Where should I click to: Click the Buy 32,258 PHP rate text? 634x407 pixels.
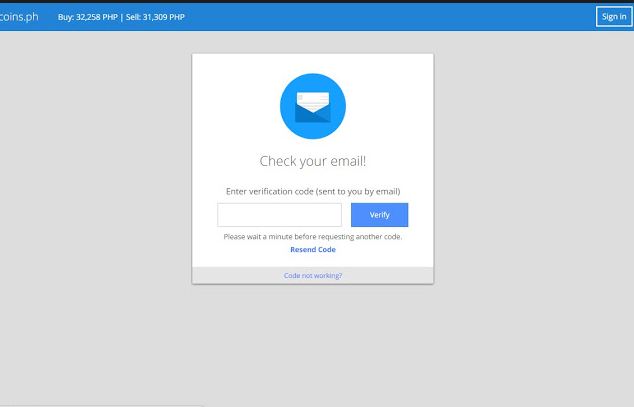coord(88,17)
